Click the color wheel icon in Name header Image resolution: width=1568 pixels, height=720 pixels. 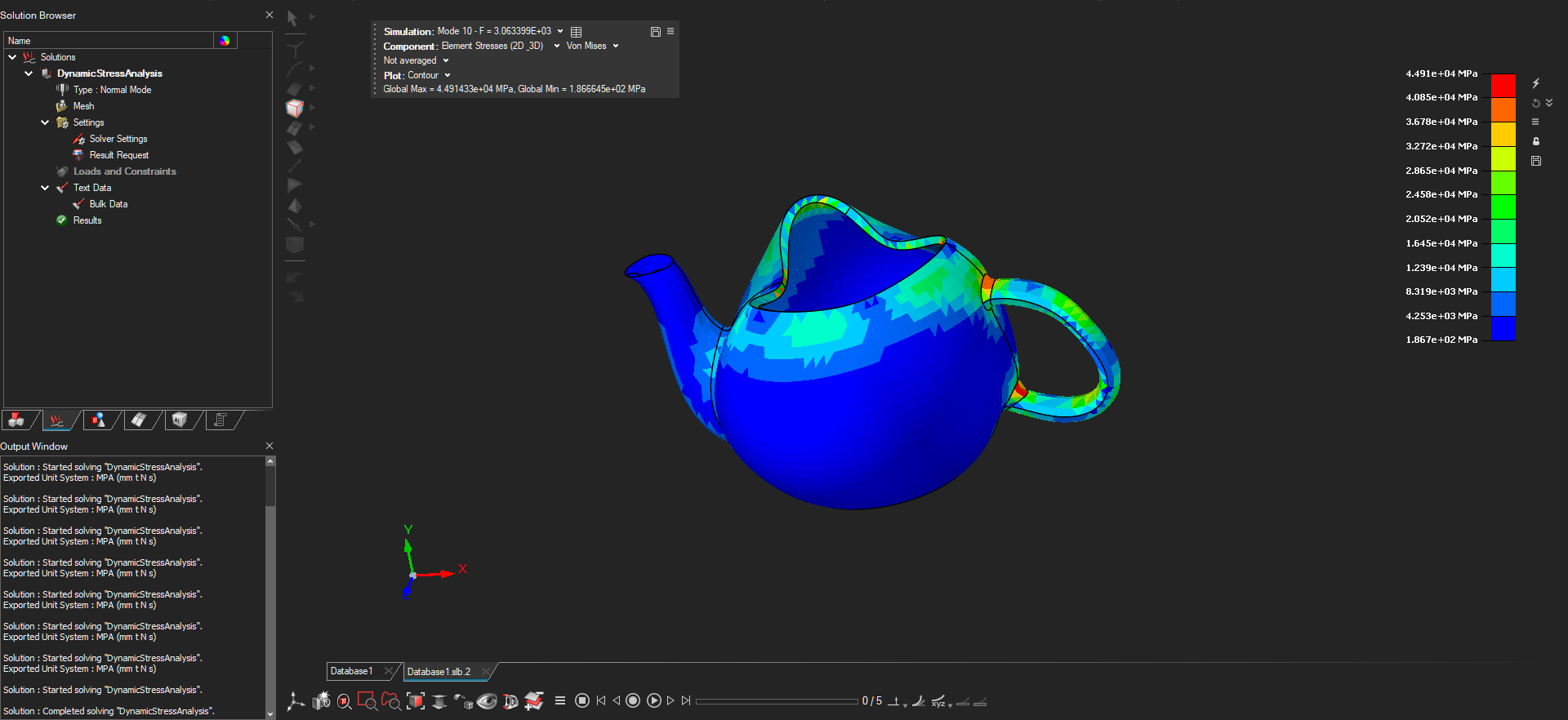click(x=225, y=41)
